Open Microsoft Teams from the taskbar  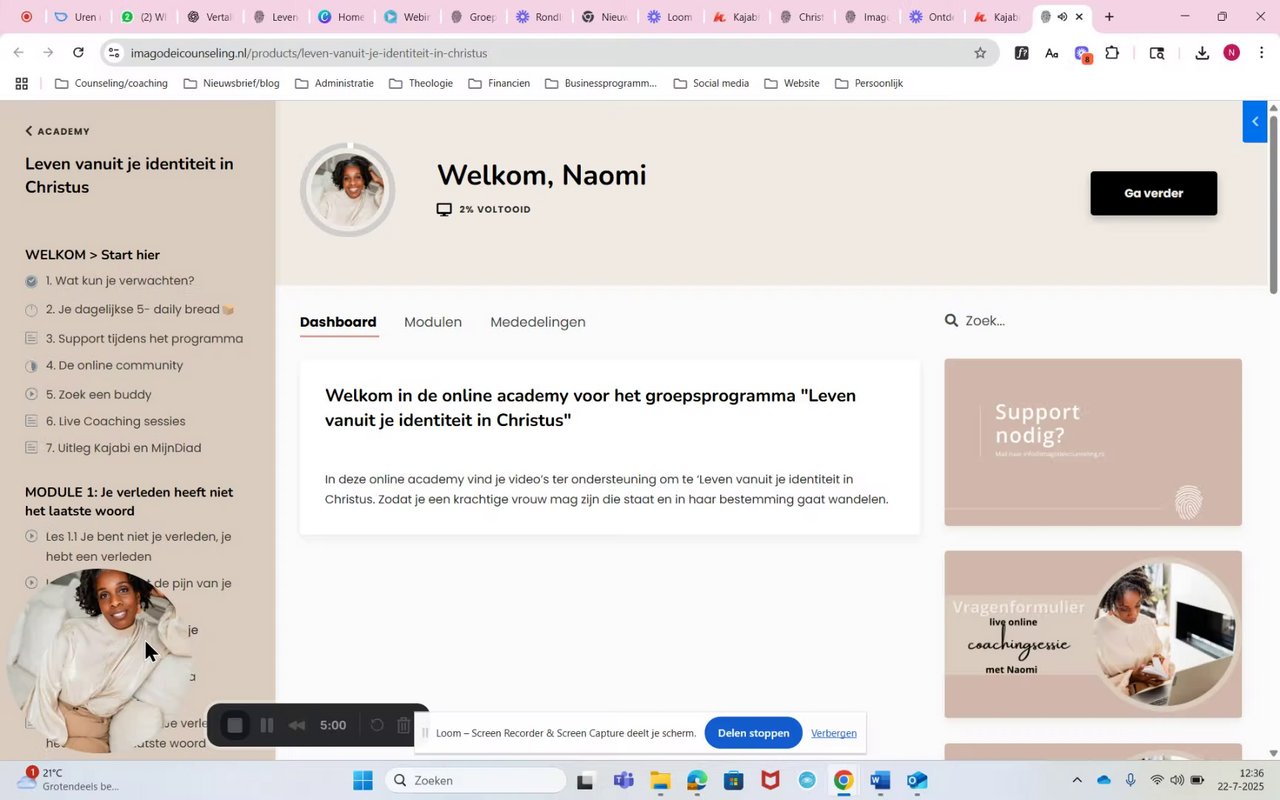[623, 781]
